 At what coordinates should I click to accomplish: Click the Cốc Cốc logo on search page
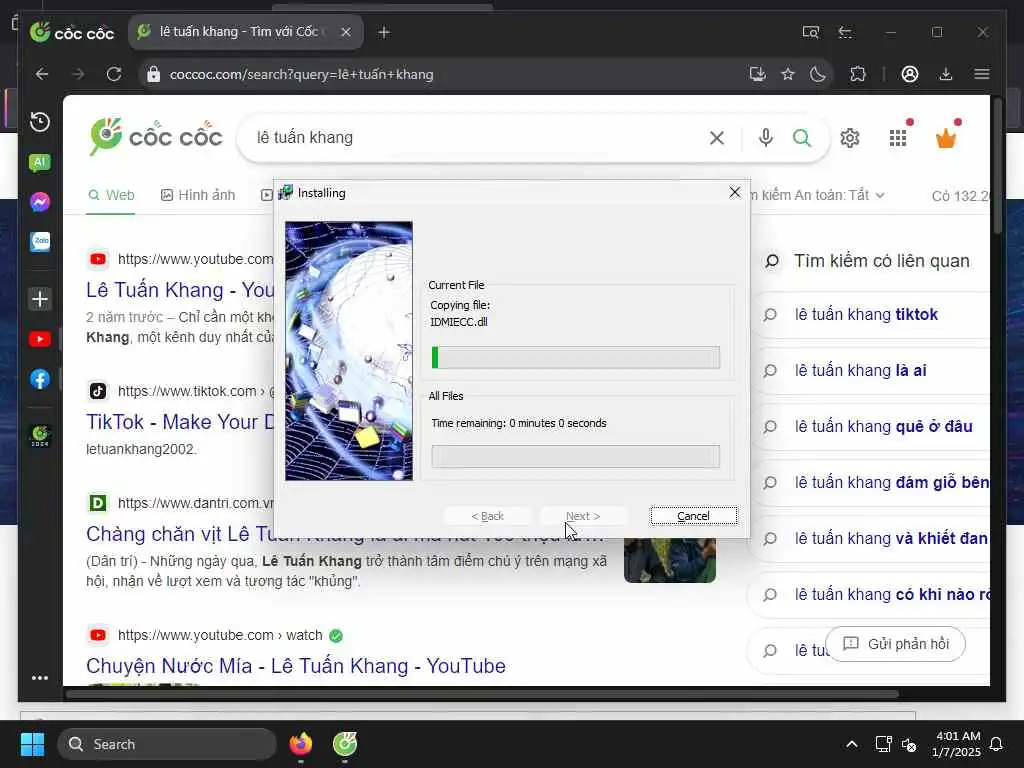coord(155,137)
